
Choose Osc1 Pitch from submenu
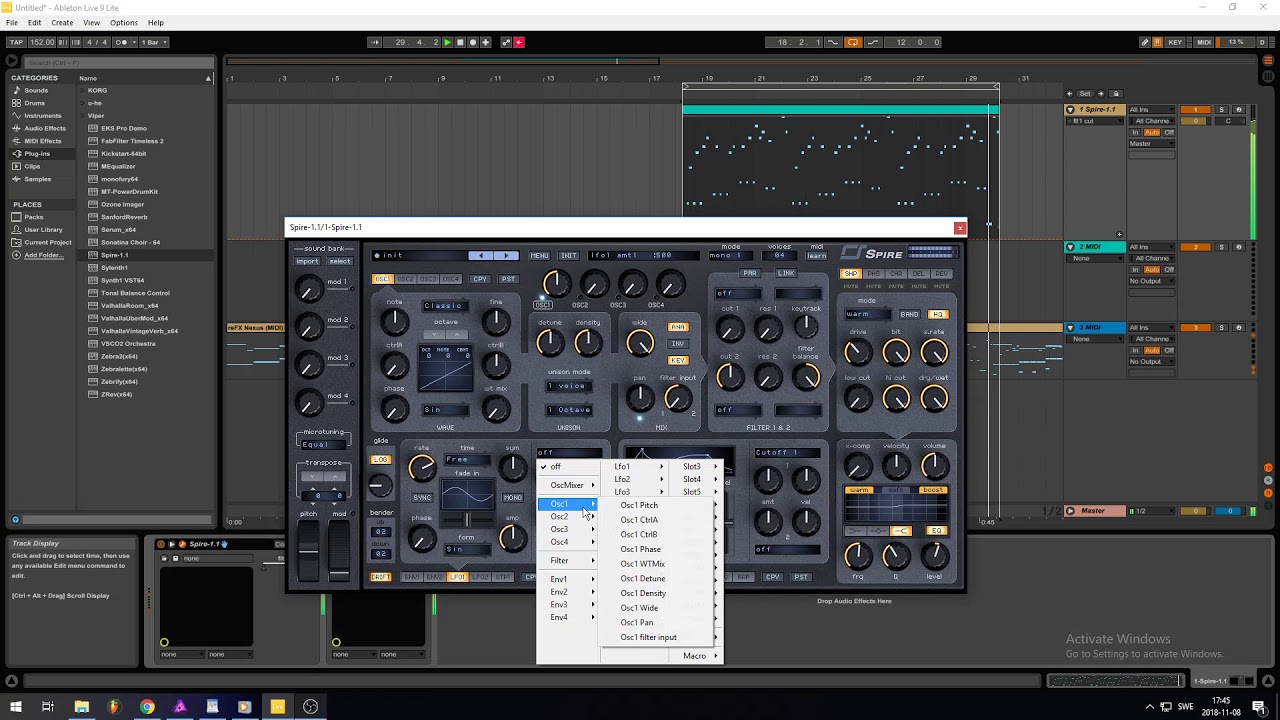tap(639, 505)
